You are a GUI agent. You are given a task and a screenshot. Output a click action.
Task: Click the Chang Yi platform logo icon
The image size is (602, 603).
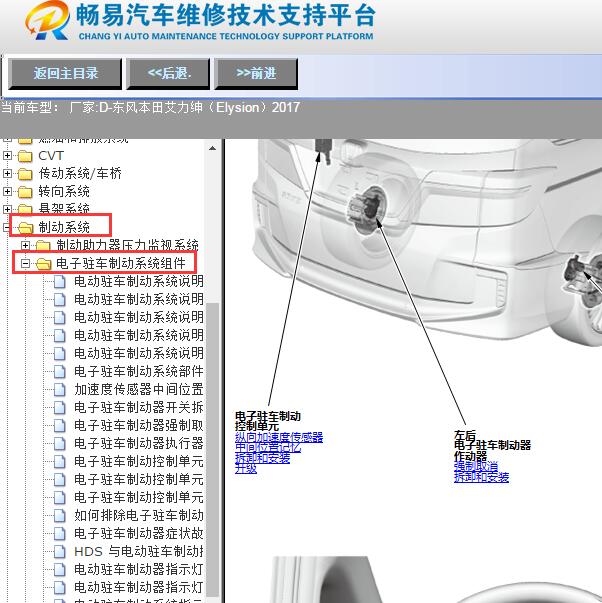[x=47, y=20]
